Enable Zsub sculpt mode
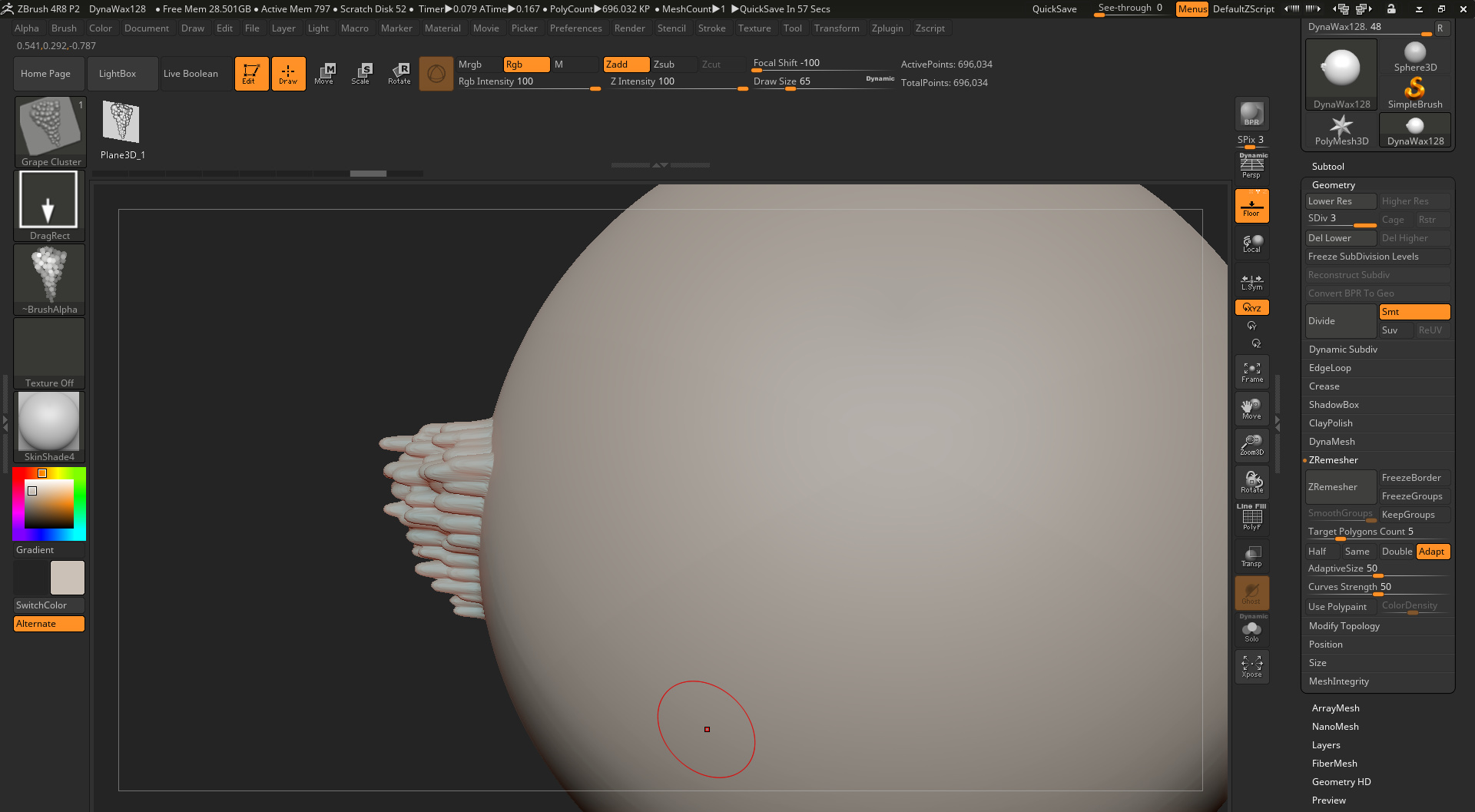The width and height of the screenshot is (1475, 812). click(675, 65)
